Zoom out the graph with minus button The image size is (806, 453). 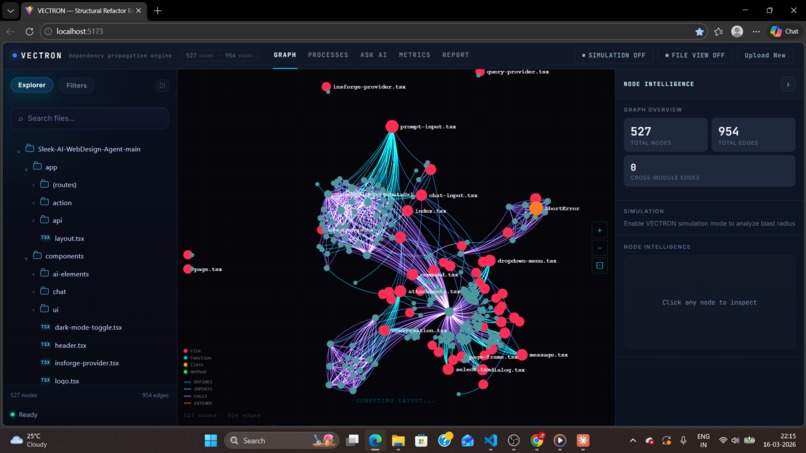[599, 248]
